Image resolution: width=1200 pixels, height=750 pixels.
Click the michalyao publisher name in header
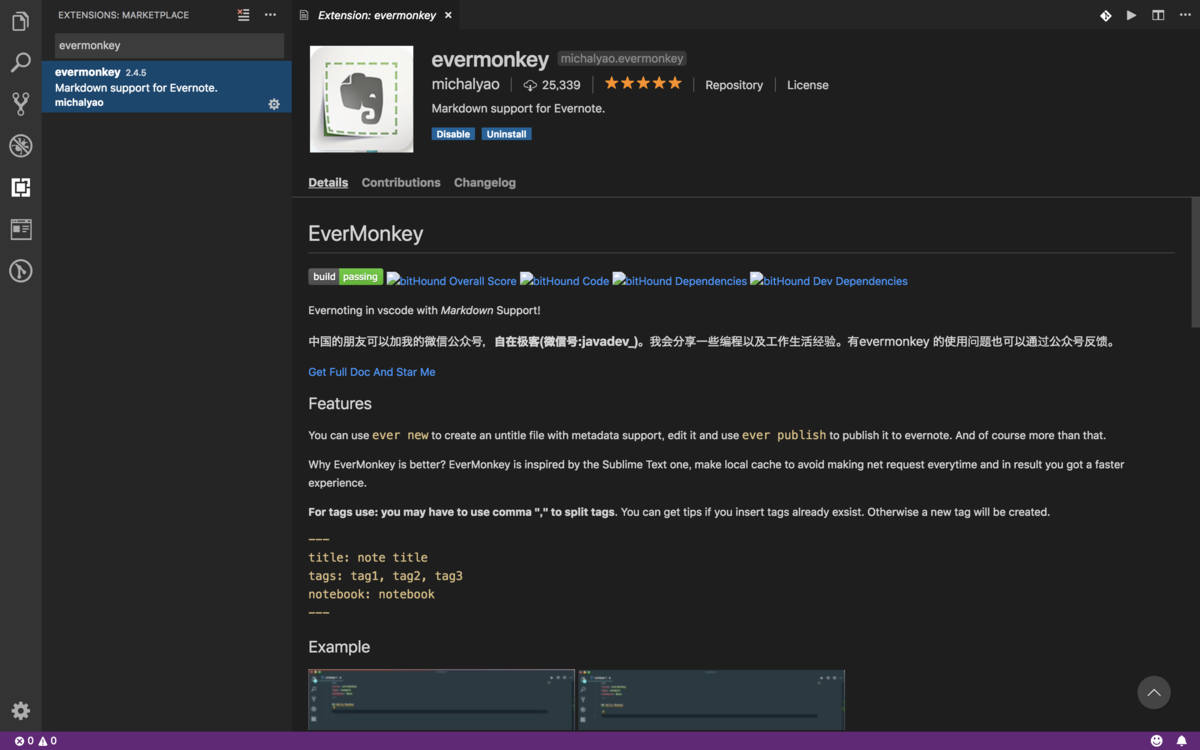tap(465, 85)
